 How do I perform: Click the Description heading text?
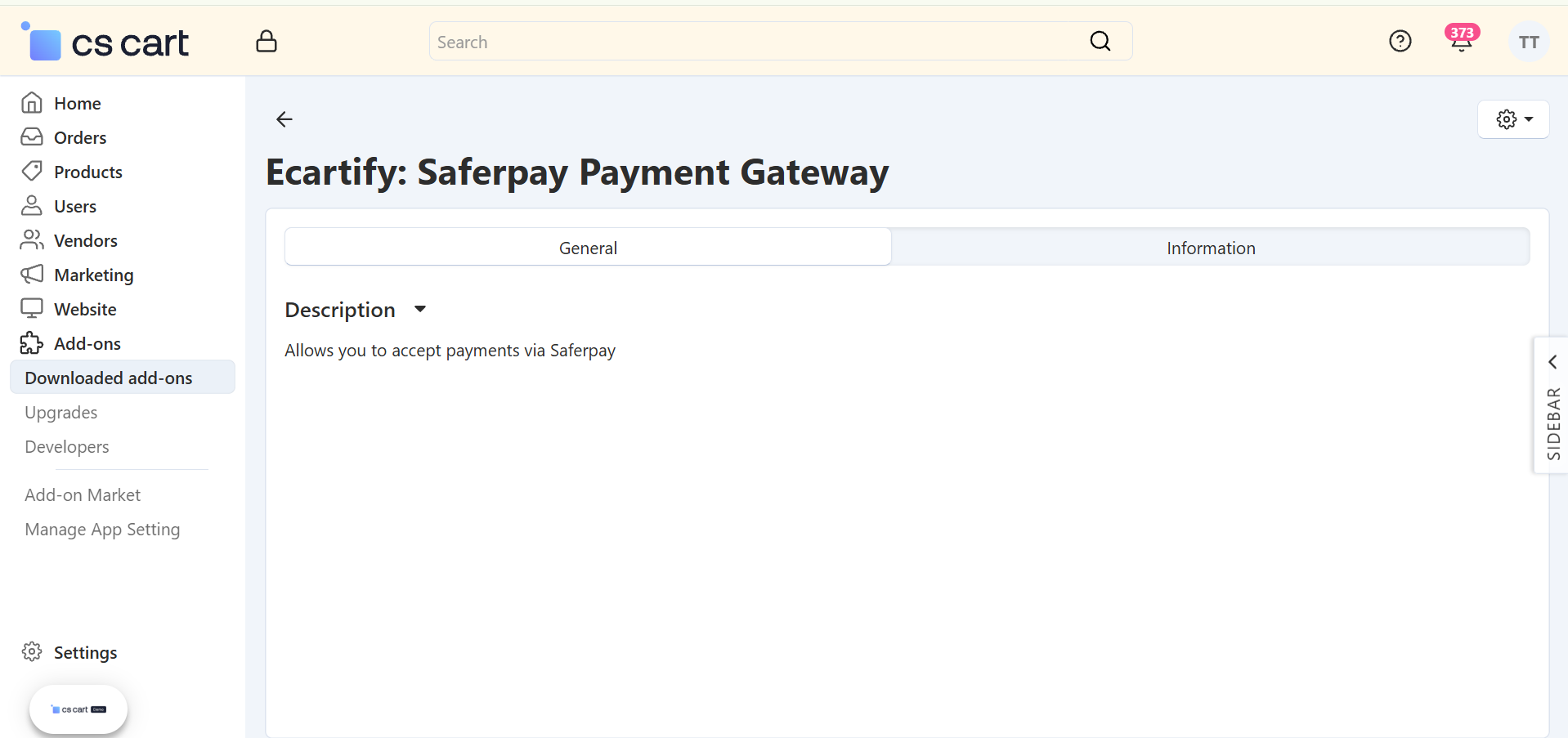[x=340, y=310]
